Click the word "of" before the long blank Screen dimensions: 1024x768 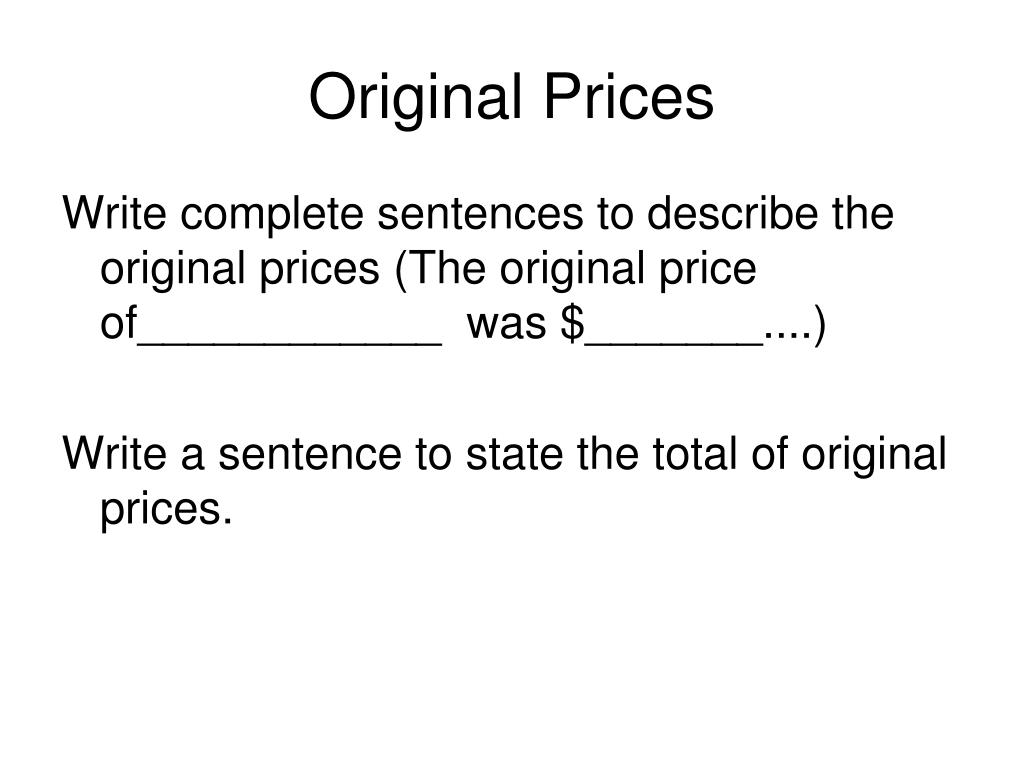(x=118, y=322)
